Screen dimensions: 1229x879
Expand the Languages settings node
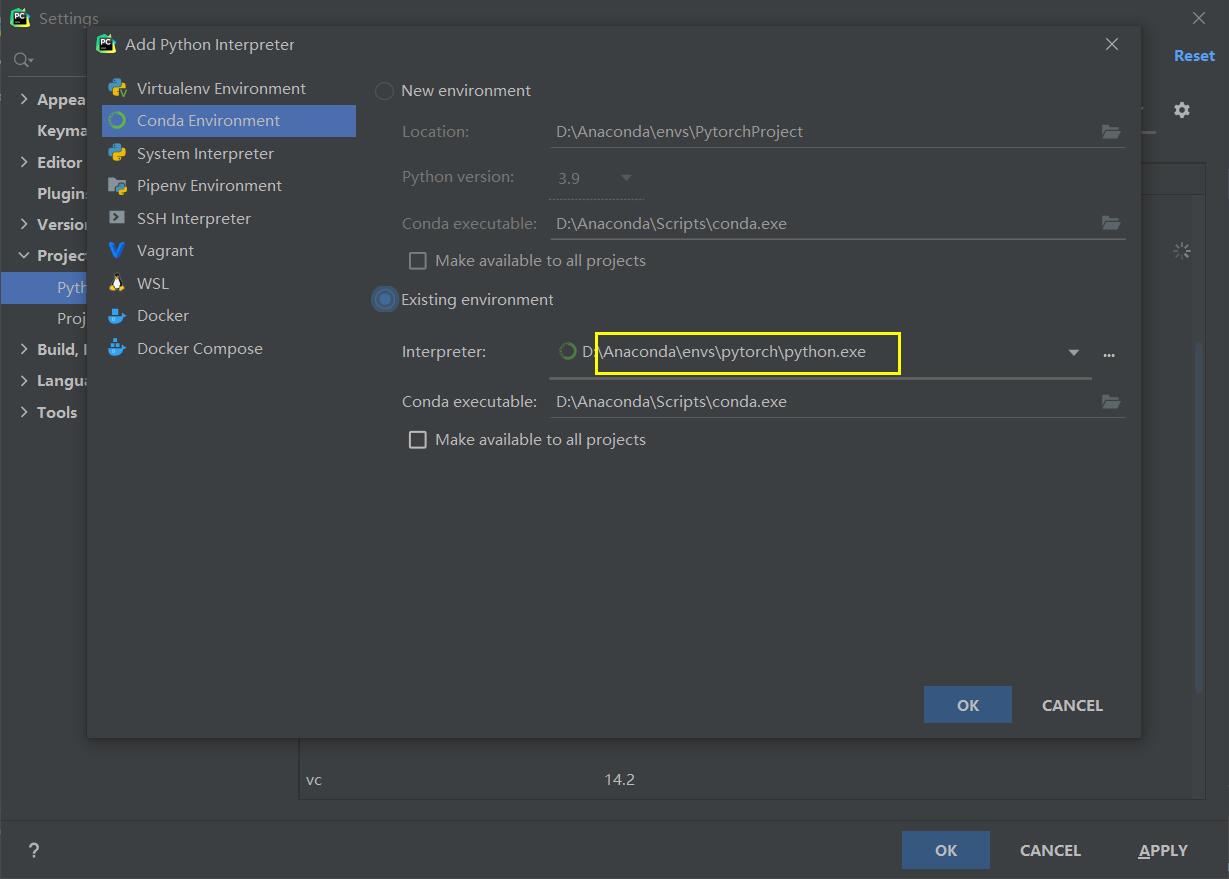coord(24,381)
